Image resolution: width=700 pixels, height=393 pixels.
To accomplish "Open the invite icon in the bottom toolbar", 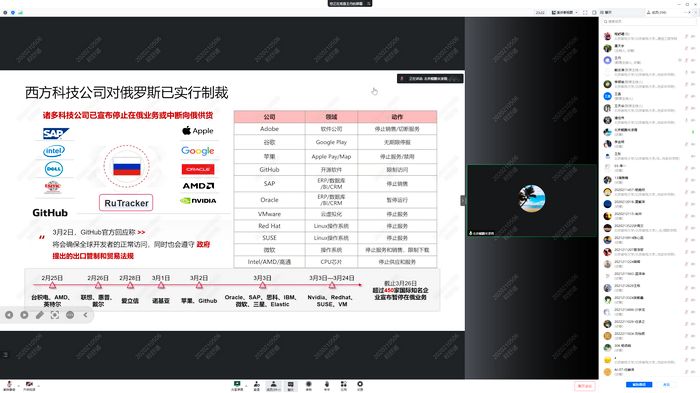I will click(x=257, y=385).
